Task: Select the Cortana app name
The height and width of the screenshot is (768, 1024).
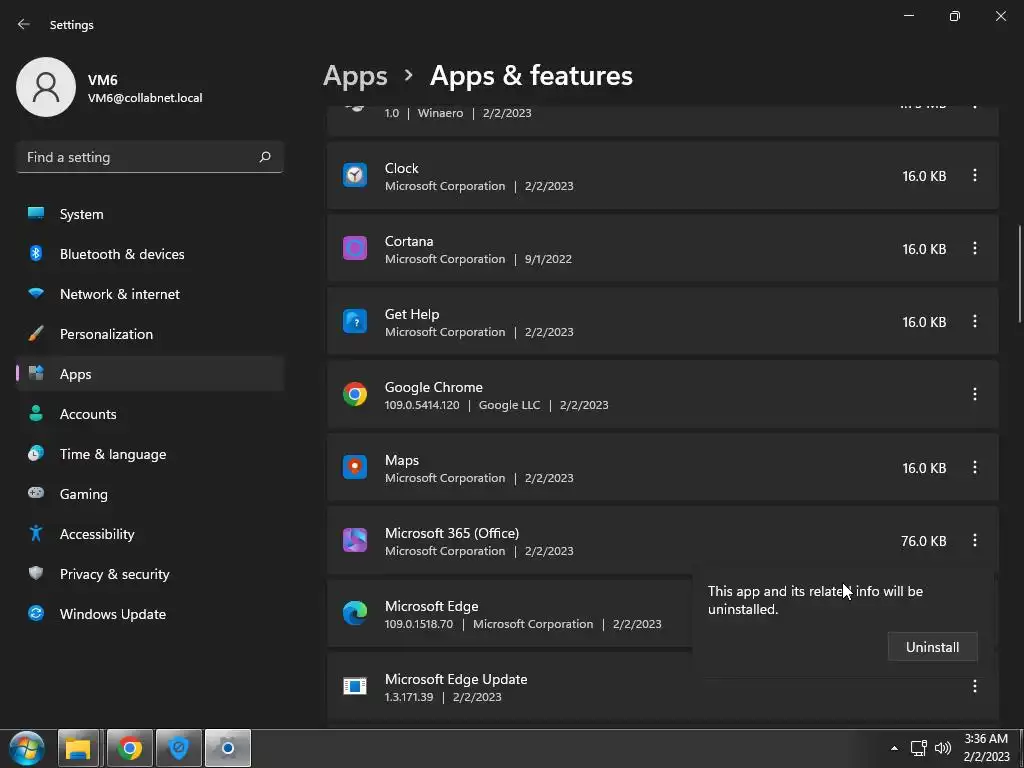Action: point(409,241)
